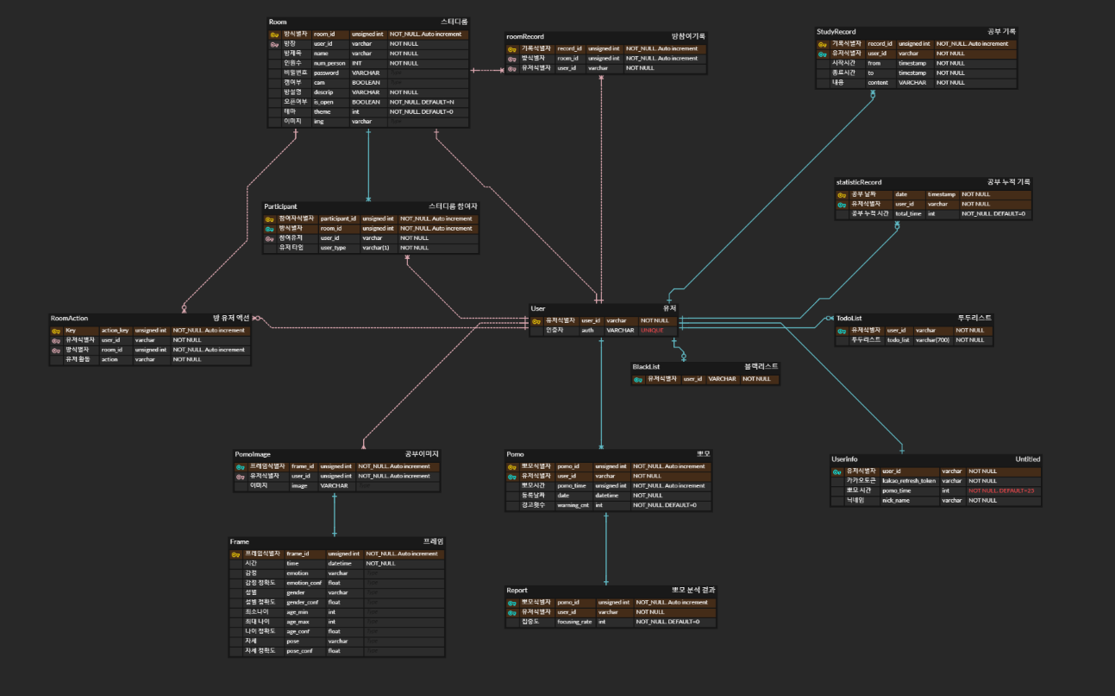This screenshot has width=1115, height=696.
Task: Select the roomRecord table title
Action: tap(525, 36)
